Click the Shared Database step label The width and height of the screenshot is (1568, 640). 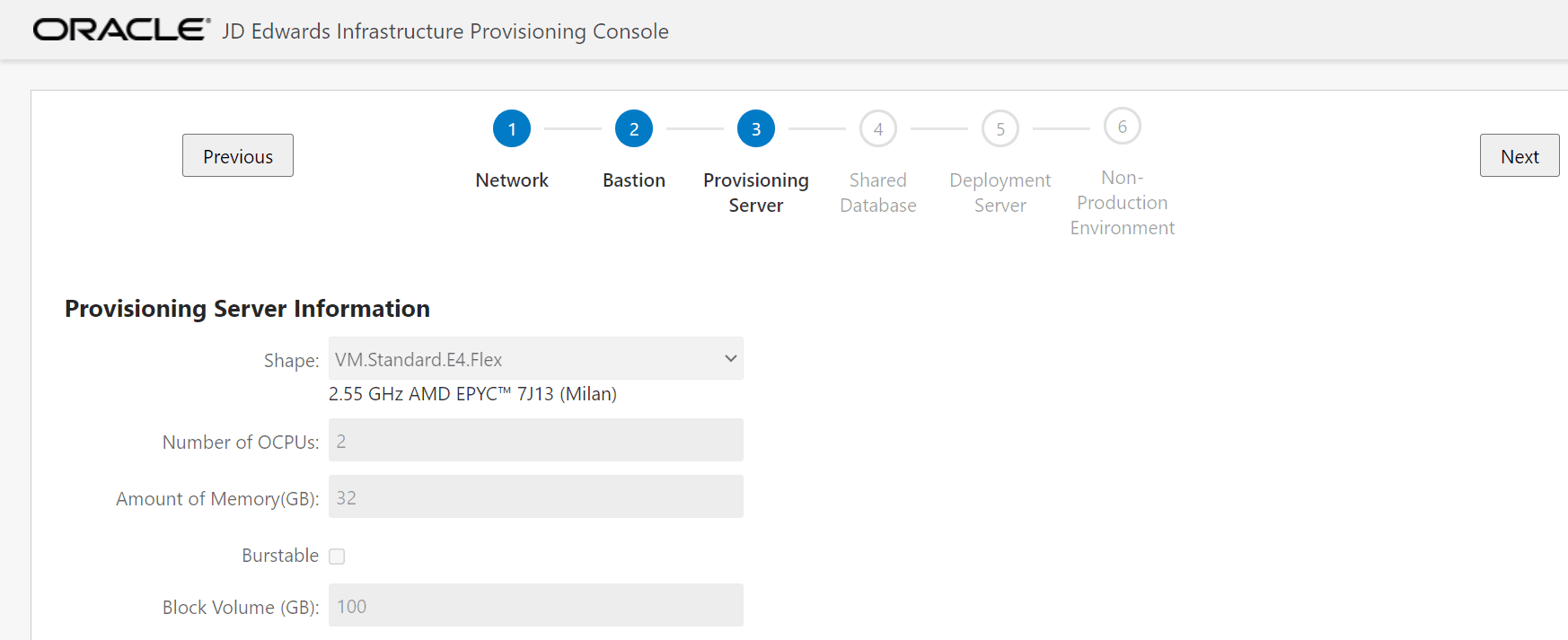pos(878,193)
